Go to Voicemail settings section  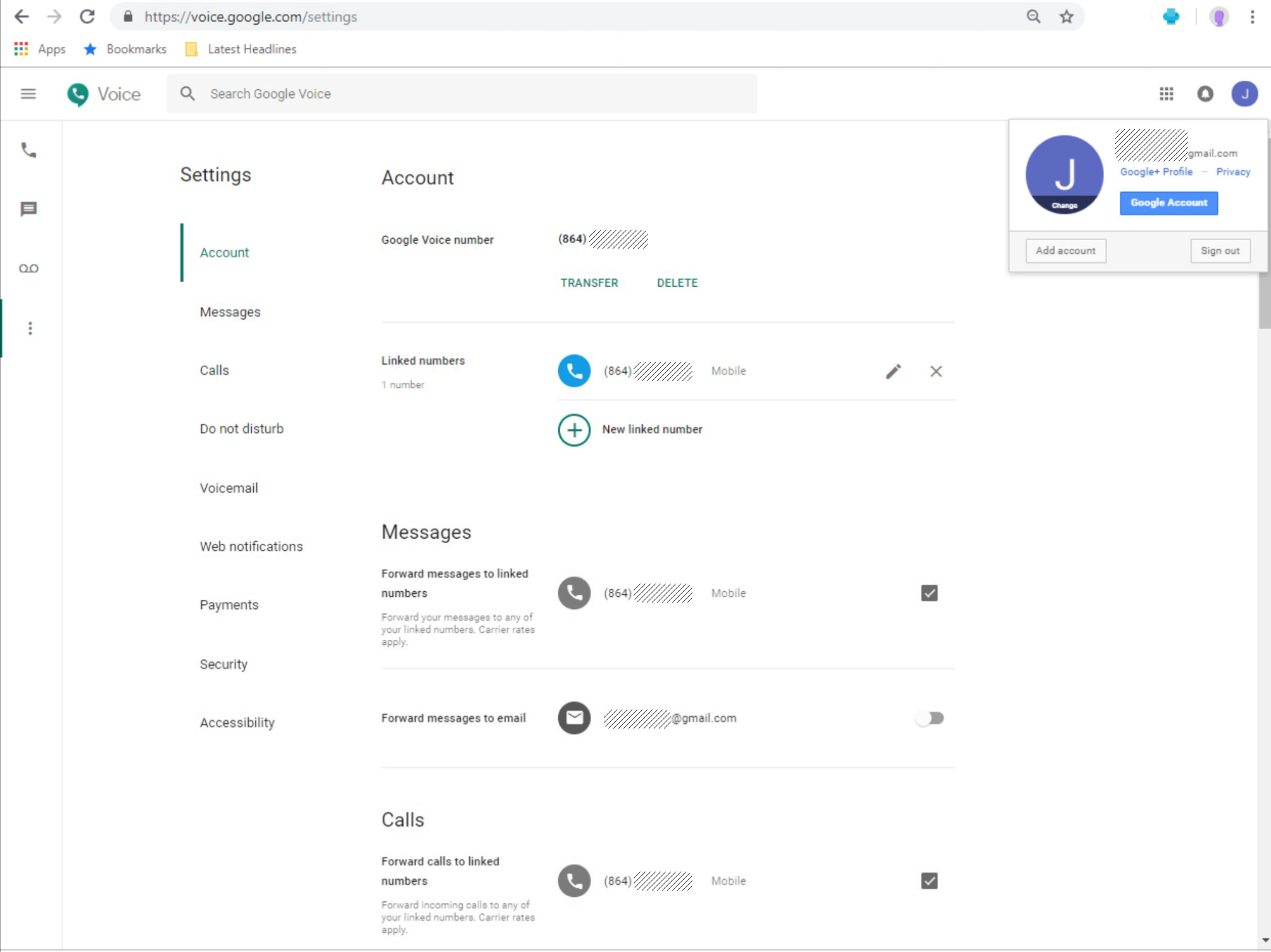click(229, 488)
